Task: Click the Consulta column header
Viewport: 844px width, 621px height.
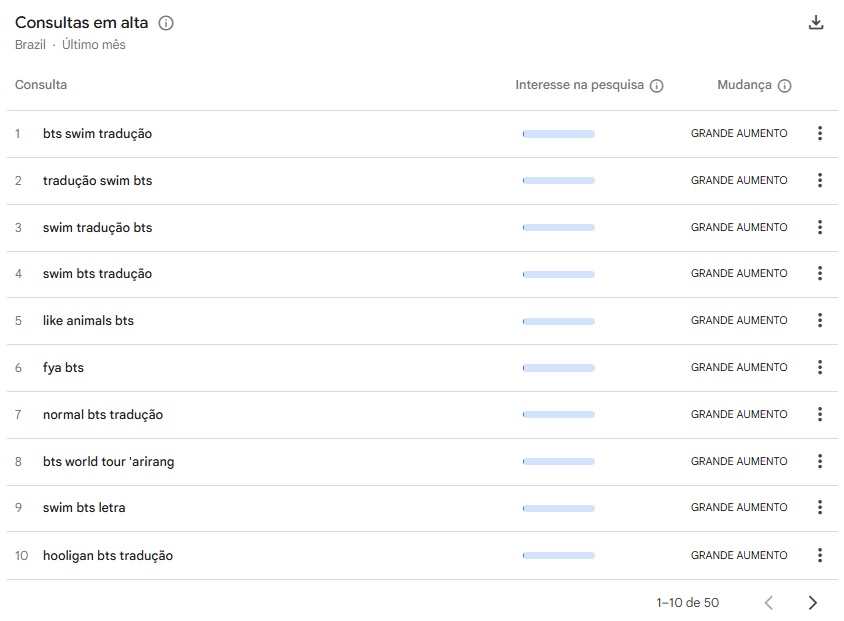Action: (x=41, y=85)
